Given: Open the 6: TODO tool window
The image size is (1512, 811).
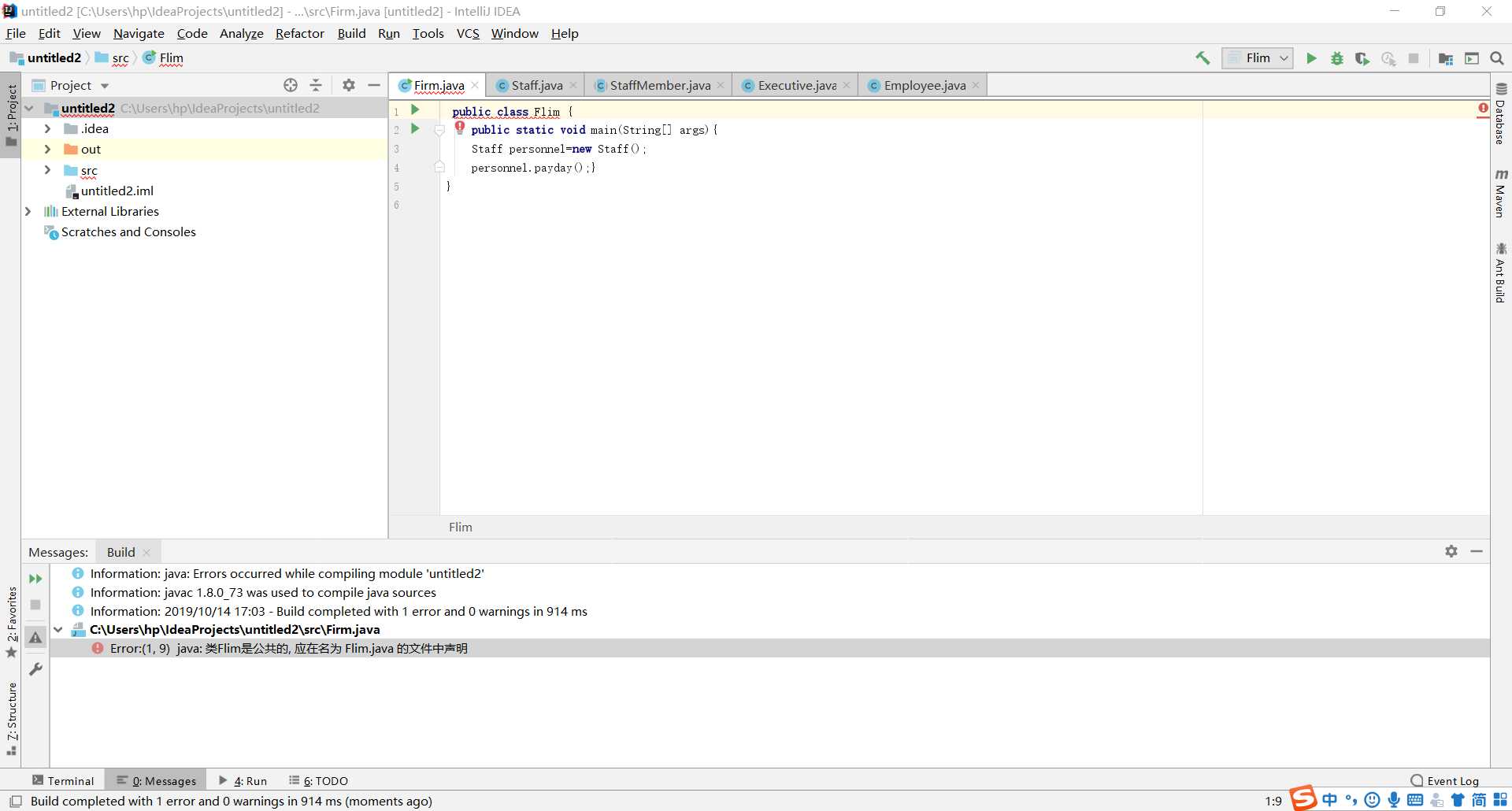Looking at the screenshot, I should pos(318,780).
